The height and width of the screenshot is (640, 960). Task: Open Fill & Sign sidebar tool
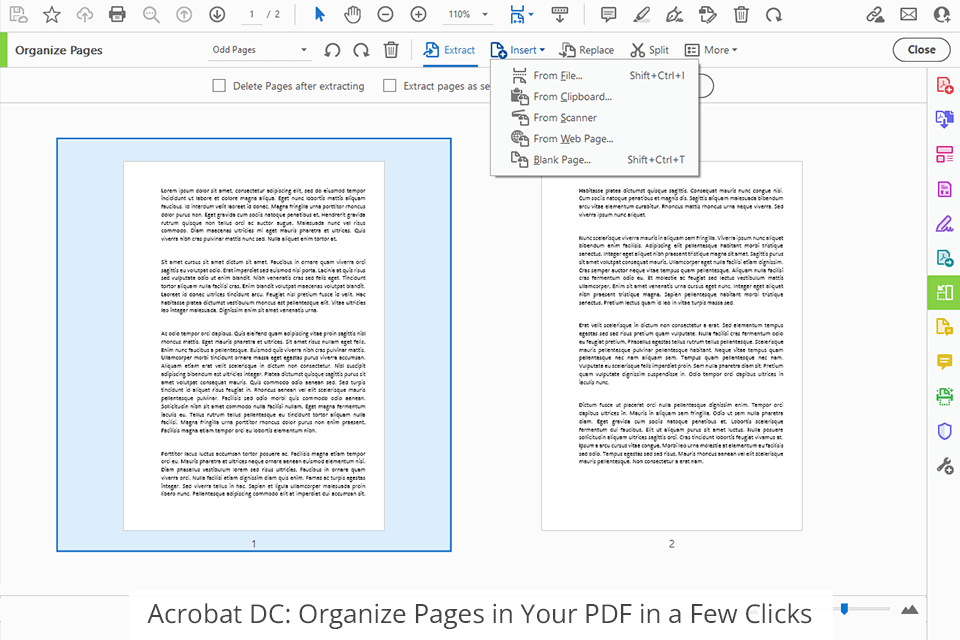click(944, 224)
